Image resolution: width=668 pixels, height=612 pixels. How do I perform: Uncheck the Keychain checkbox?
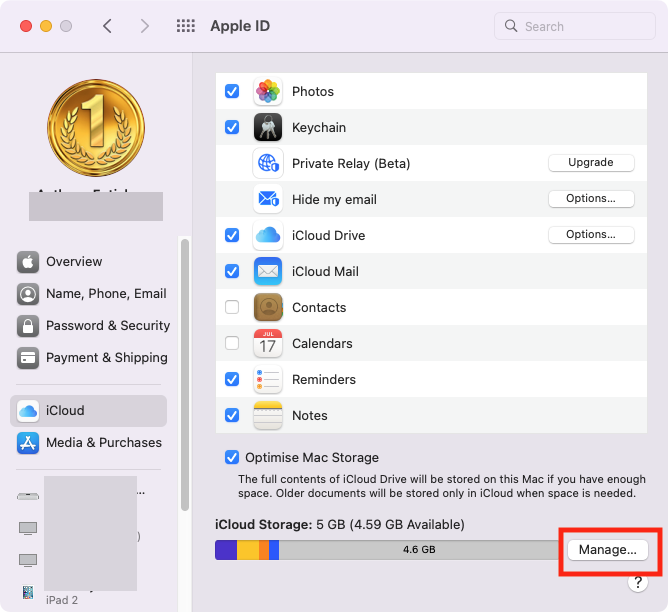[232, 127]
